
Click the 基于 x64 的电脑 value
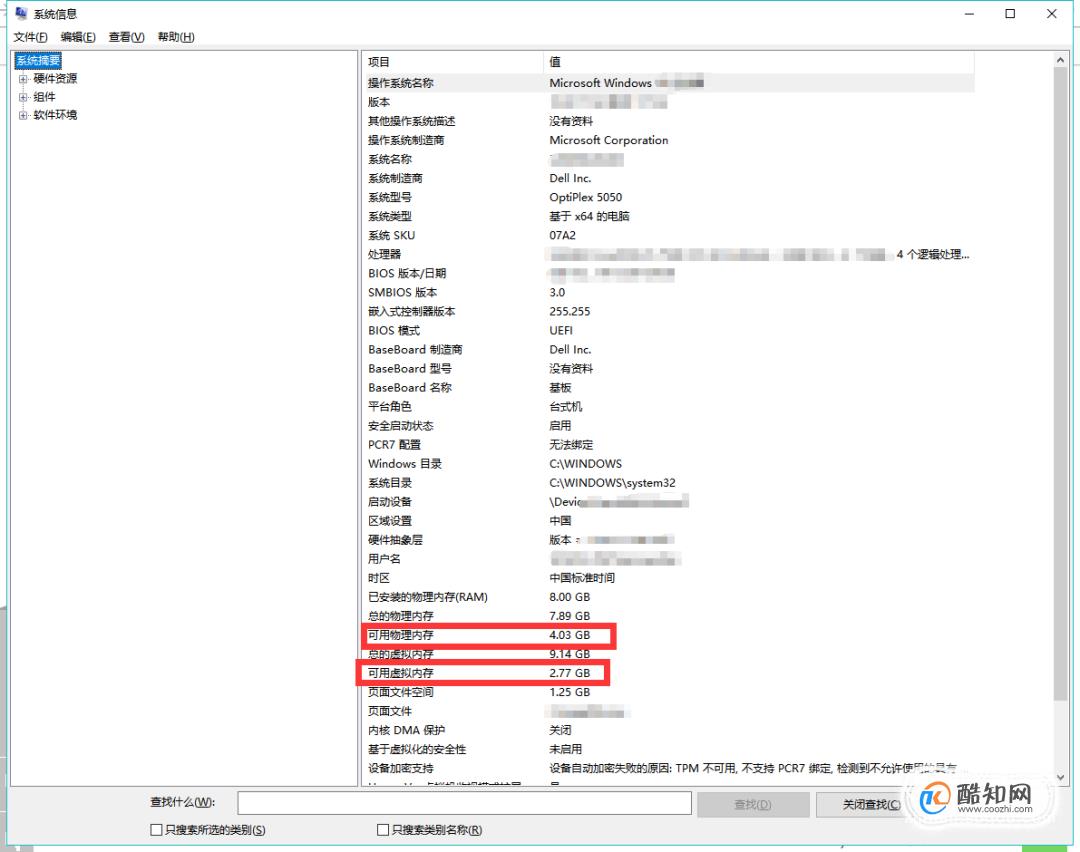coord(589,216)
